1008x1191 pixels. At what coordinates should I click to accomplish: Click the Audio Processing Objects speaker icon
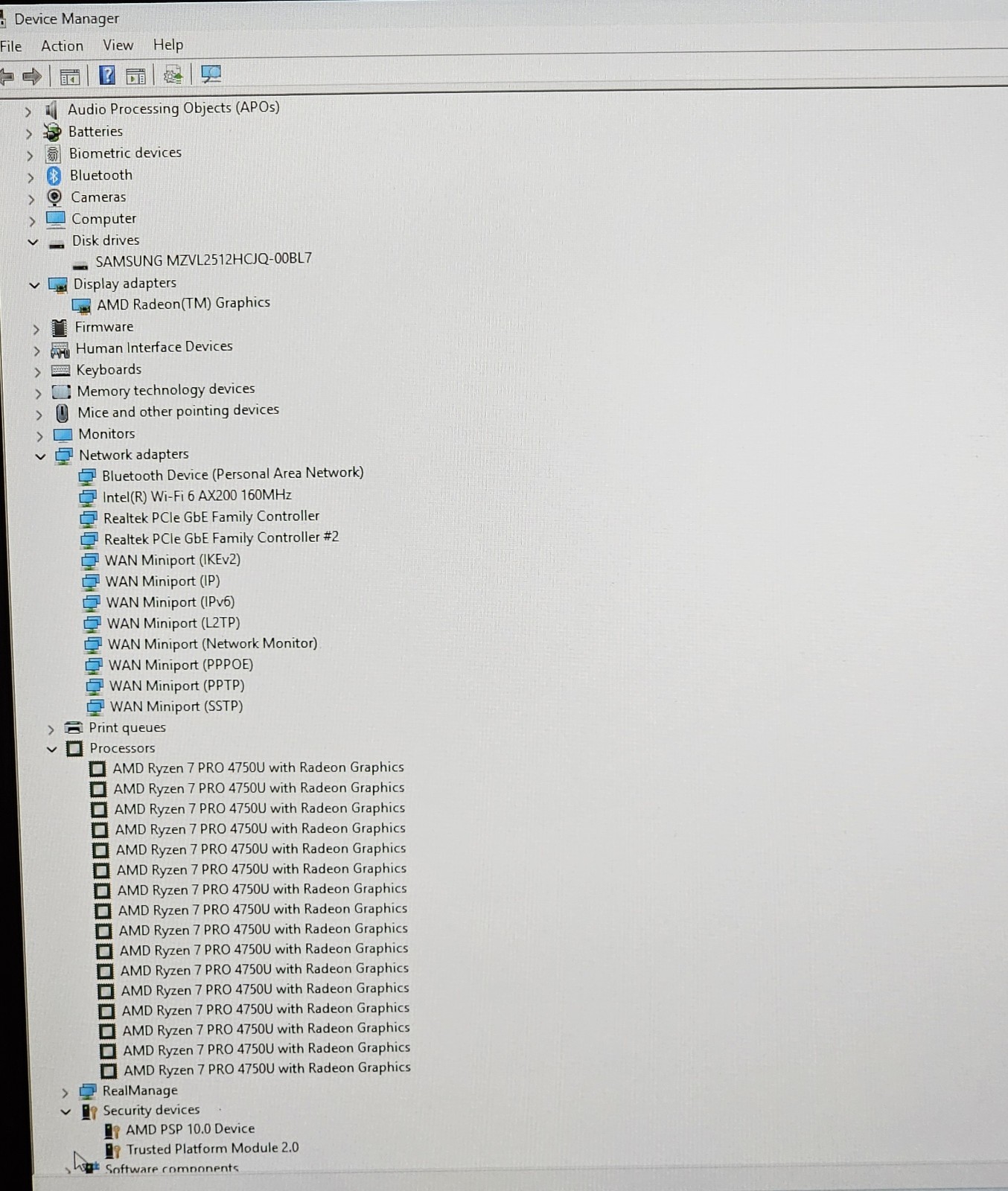[51, 110]
